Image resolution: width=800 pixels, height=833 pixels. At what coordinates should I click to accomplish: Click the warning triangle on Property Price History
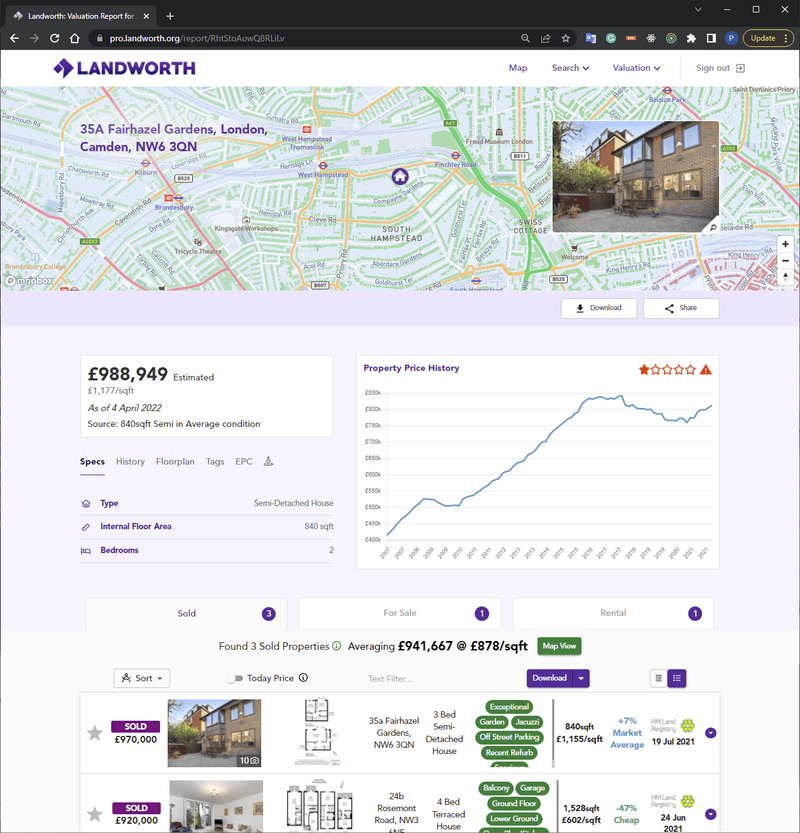[x=708, y=369]
